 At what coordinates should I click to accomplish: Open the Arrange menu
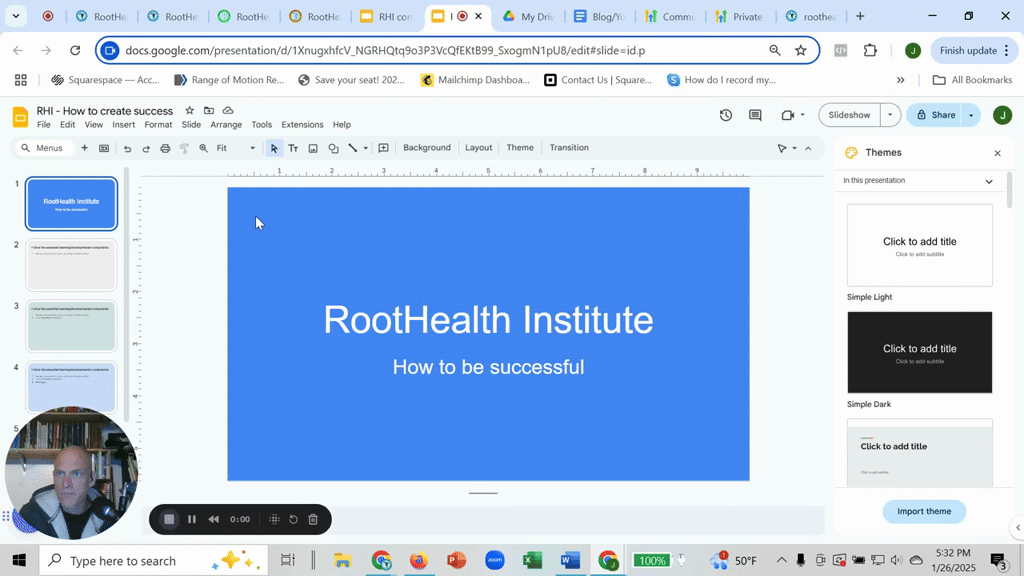point(226,125)
